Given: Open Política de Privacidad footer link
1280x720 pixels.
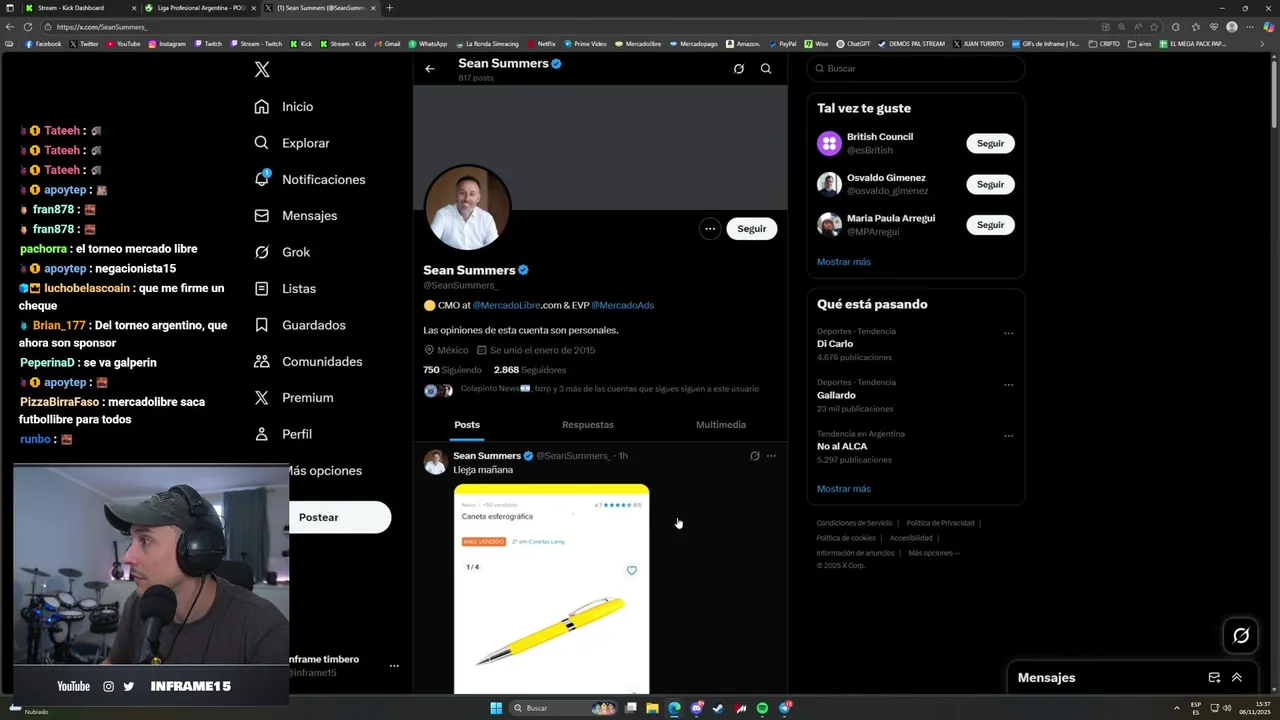Looking at the screenshot, I should [940, 523].
